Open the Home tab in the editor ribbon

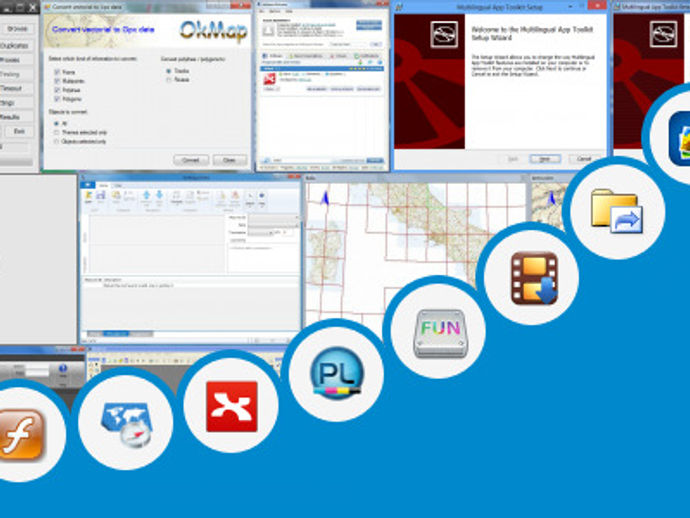click(x=103, y=185)
